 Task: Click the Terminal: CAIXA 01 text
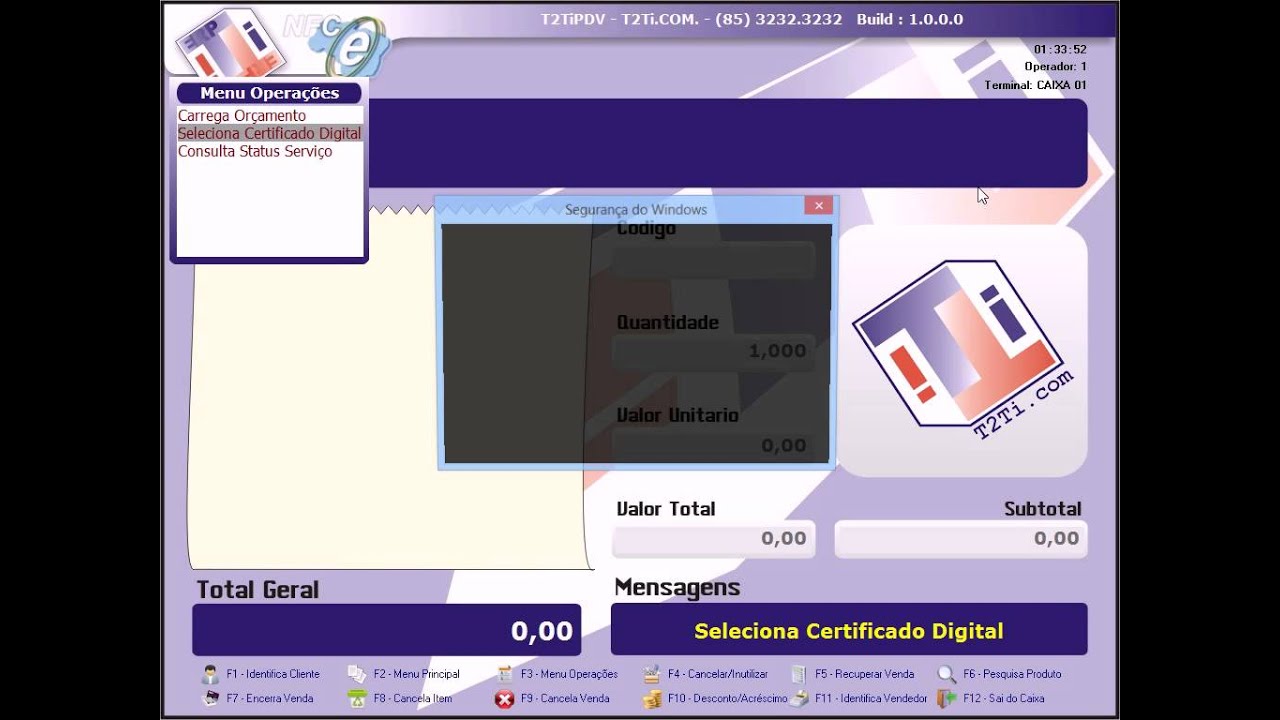click(1035, 85)
